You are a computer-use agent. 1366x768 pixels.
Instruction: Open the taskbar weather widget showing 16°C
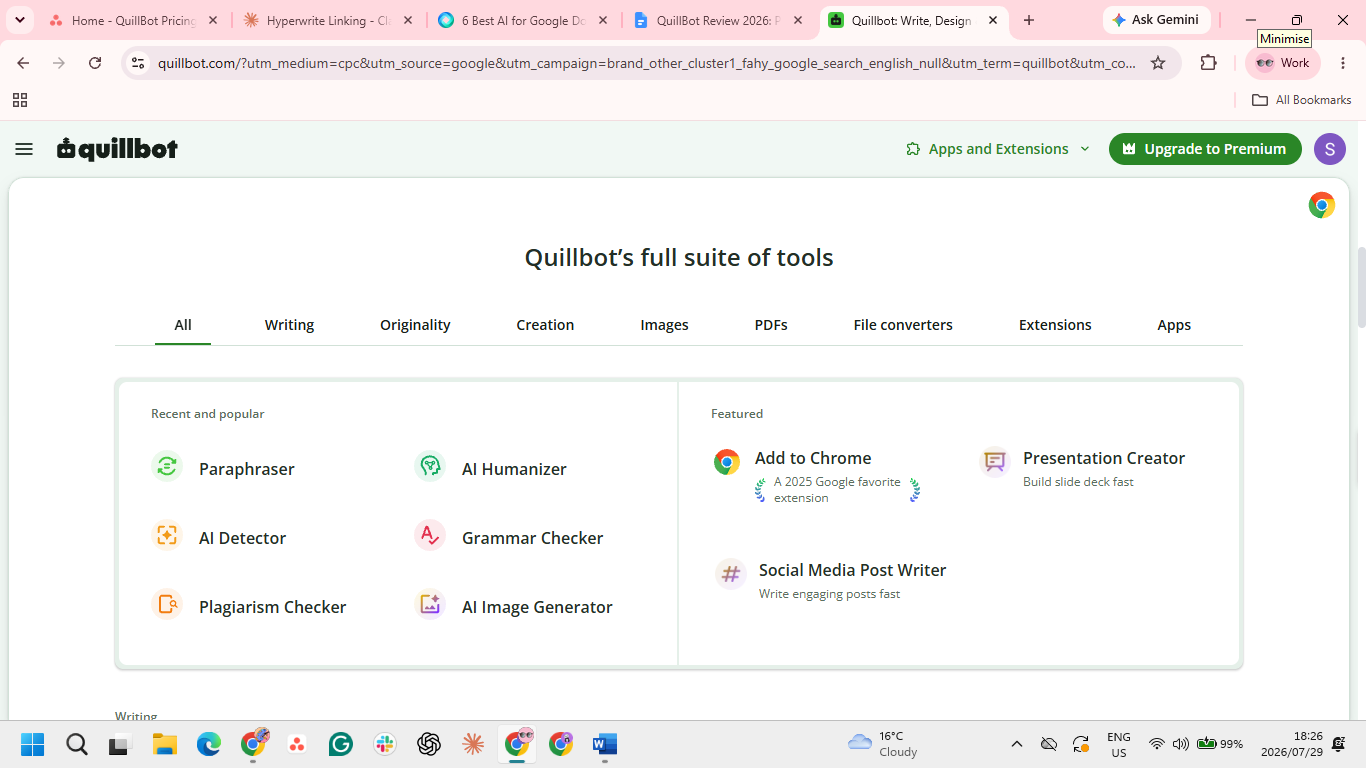(x=882, y=744)
